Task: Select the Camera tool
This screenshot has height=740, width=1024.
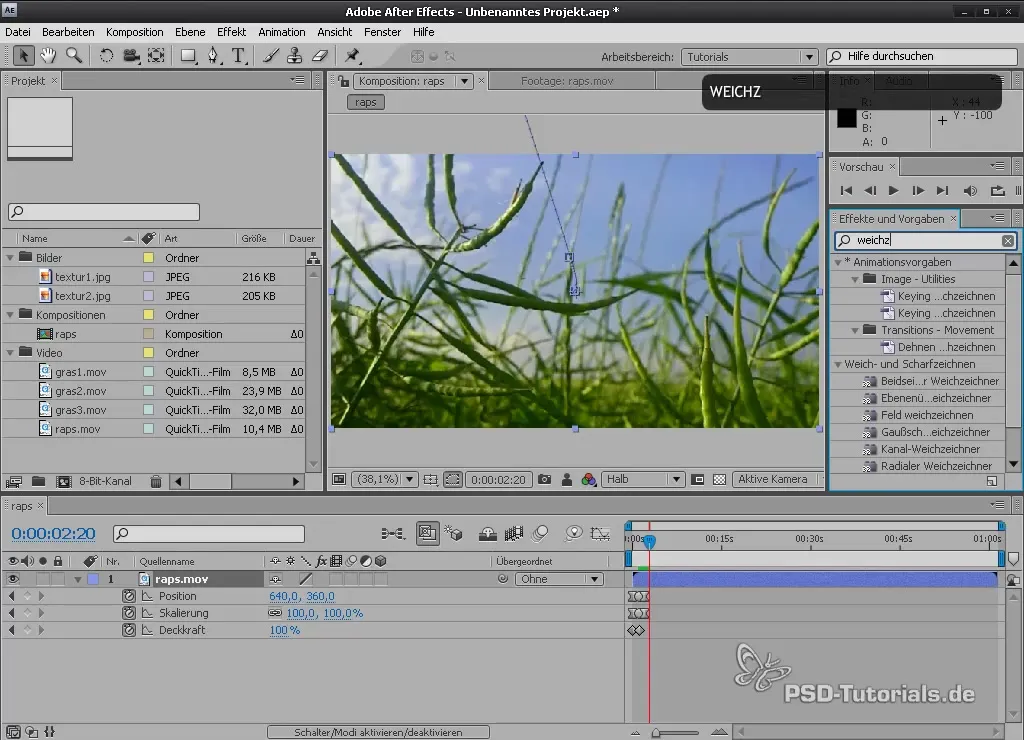Action: coord(131,56)
